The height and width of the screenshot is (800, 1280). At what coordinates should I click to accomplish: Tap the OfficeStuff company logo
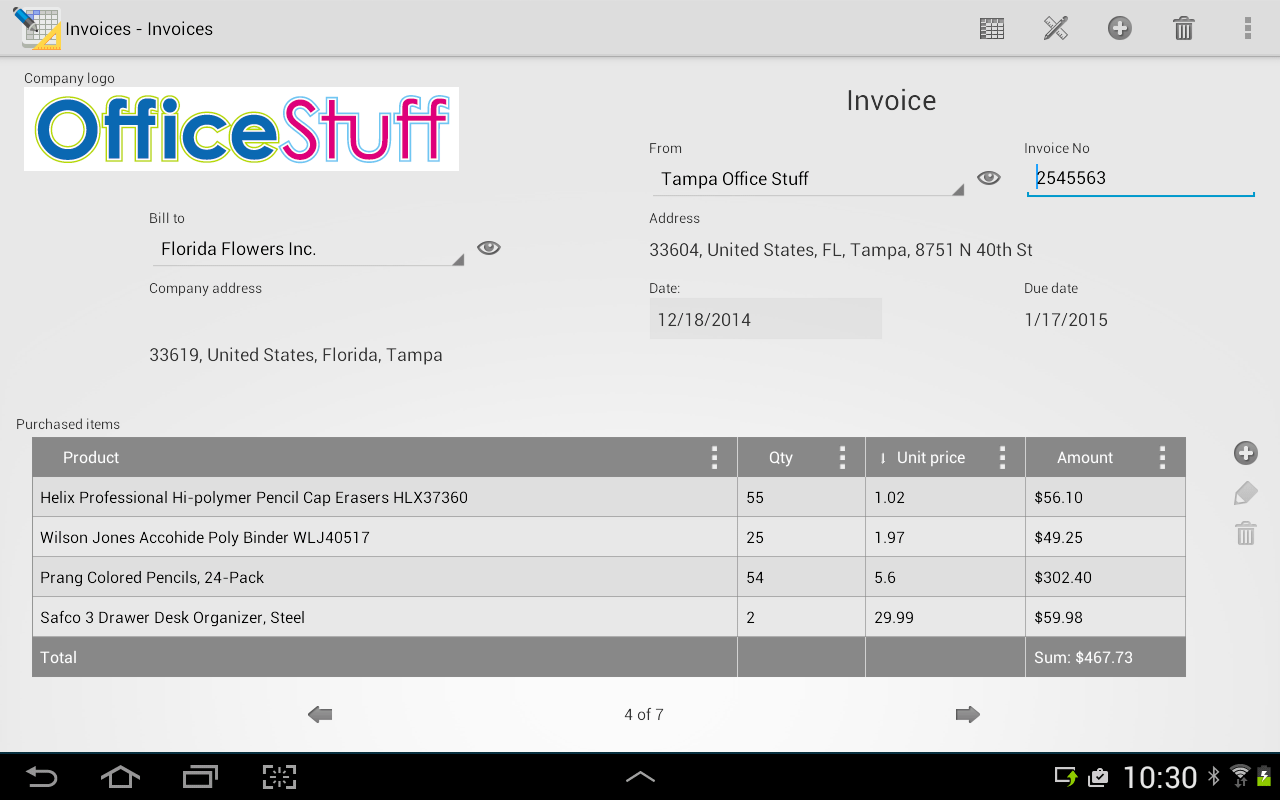point(241,129)
